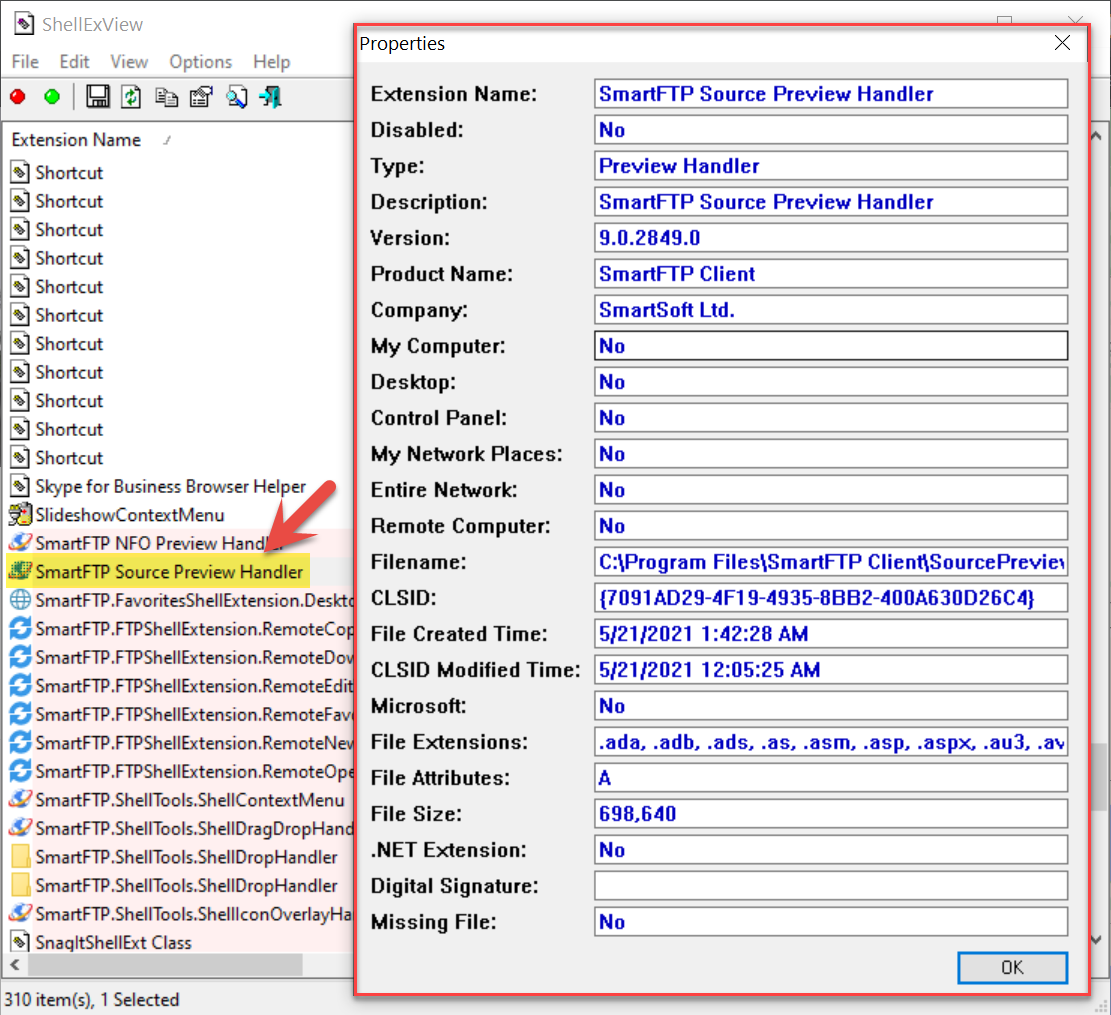Open the Options menu
Viewport: 1111px width, 1015px height.
(200, 62)
